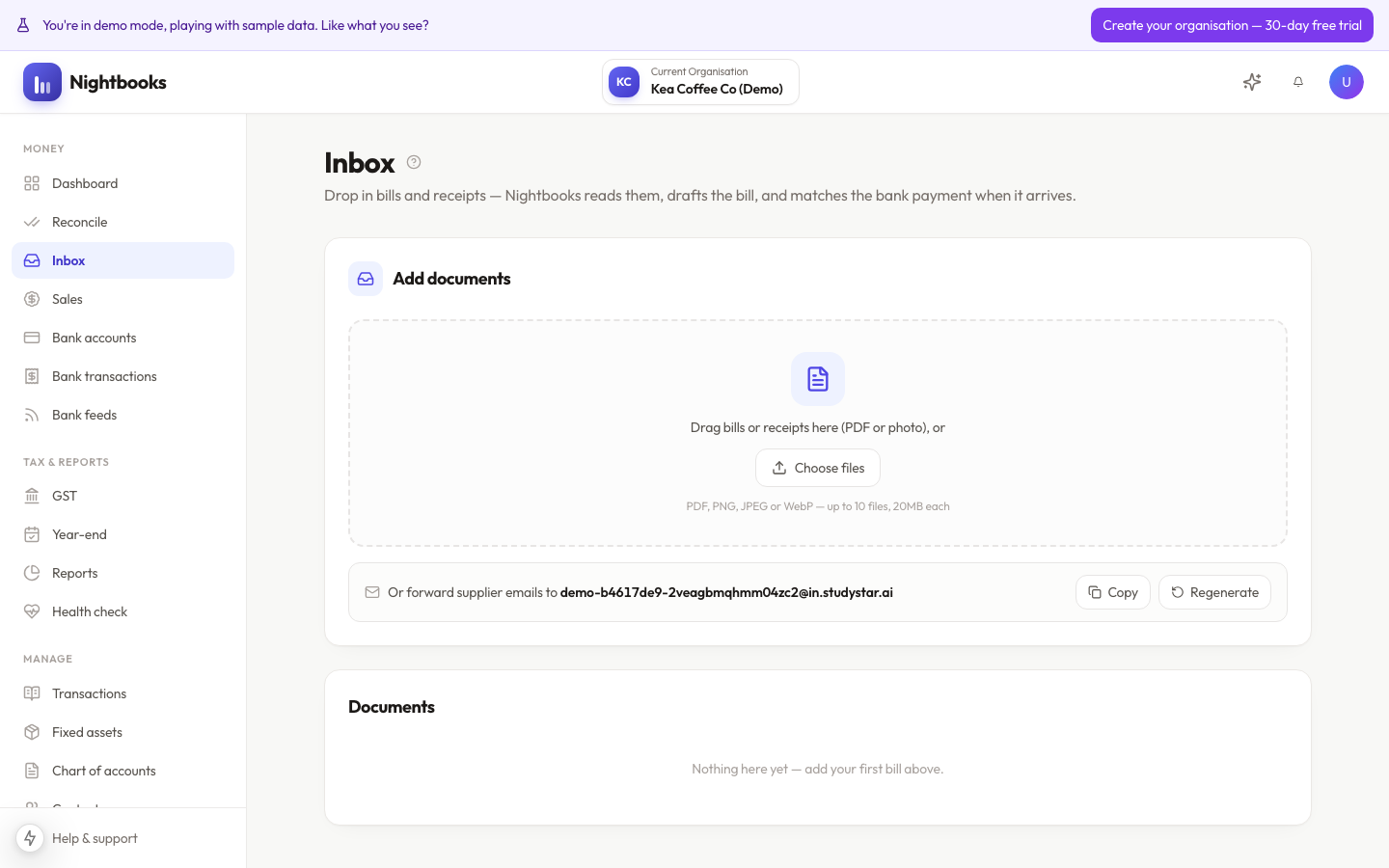Click the demo mode banner message

coord(235,25)
